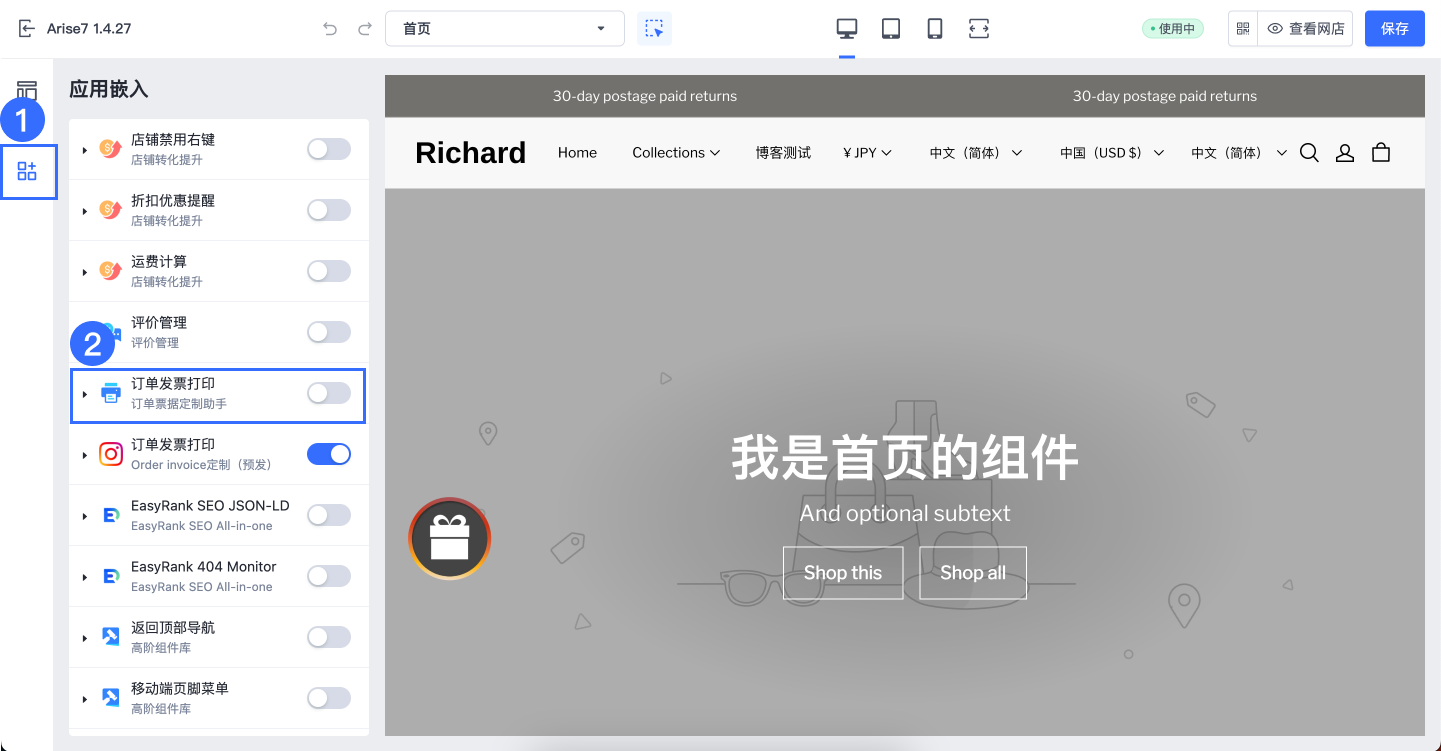This screenshot has height=751, width=1441.
Task: Expand the EasyRank SEO JSON-LD row arrow
Action: [x=85, y=516]
